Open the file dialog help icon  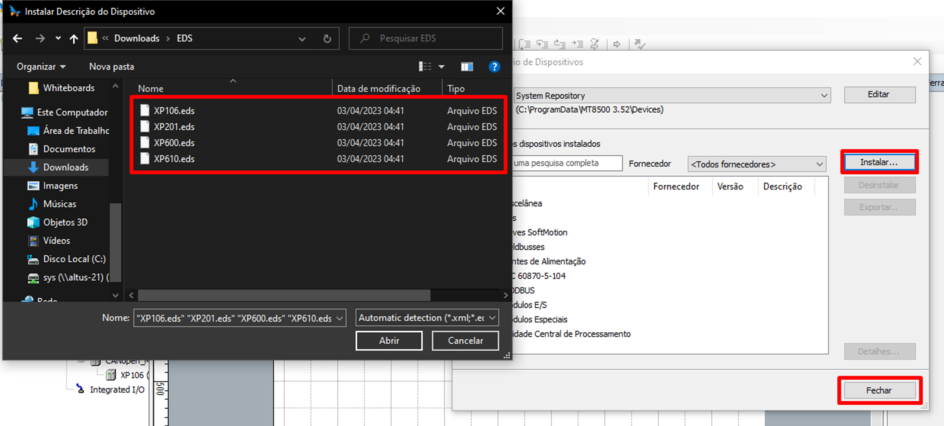493,67
